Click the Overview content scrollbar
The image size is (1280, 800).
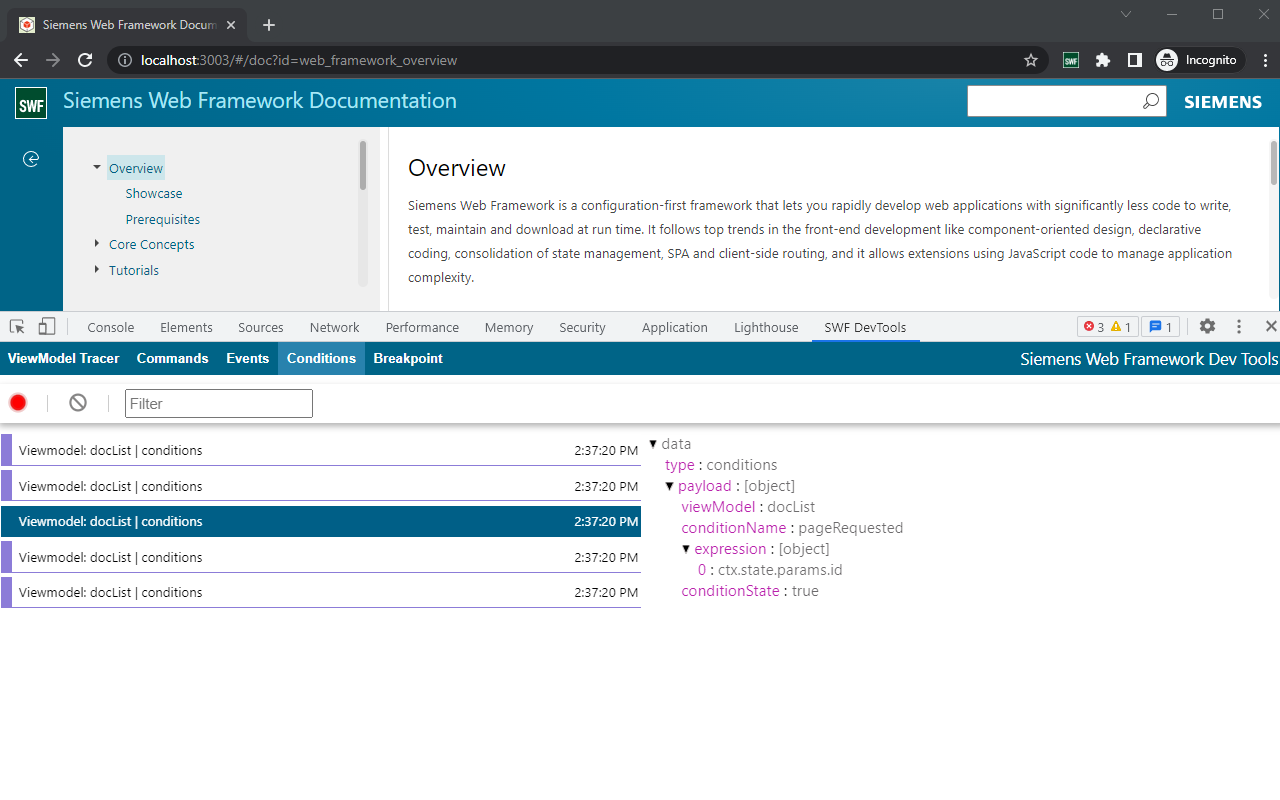tap(1274, 162)
